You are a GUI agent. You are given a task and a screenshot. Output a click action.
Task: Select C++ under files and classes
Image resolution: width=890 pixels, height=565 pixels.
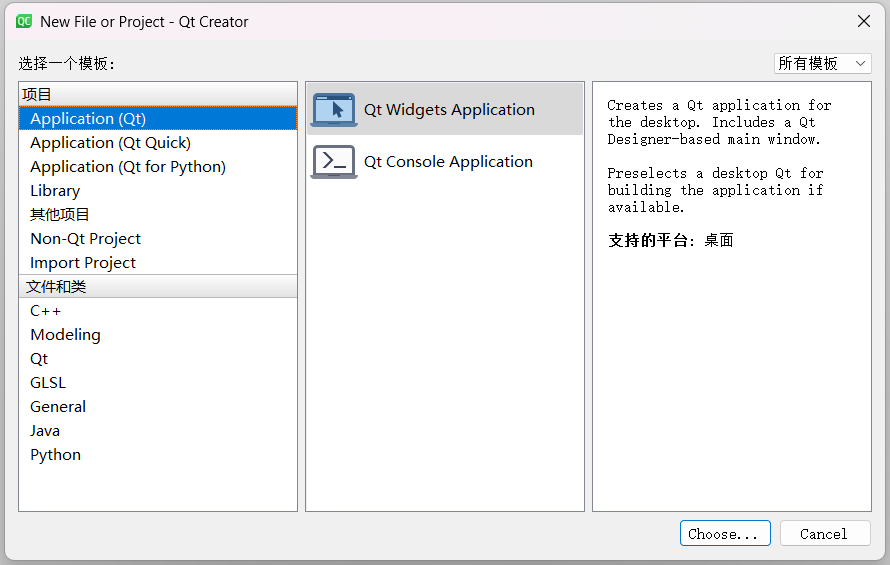[x=158, y=311]
